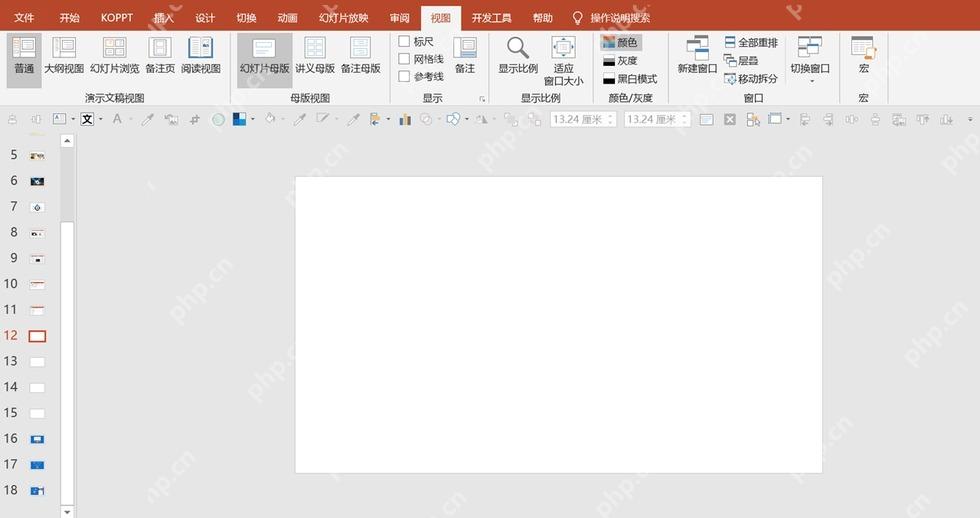Select Black and White (黑白模式) mode

pyautogui.click(x=630, y=79)
